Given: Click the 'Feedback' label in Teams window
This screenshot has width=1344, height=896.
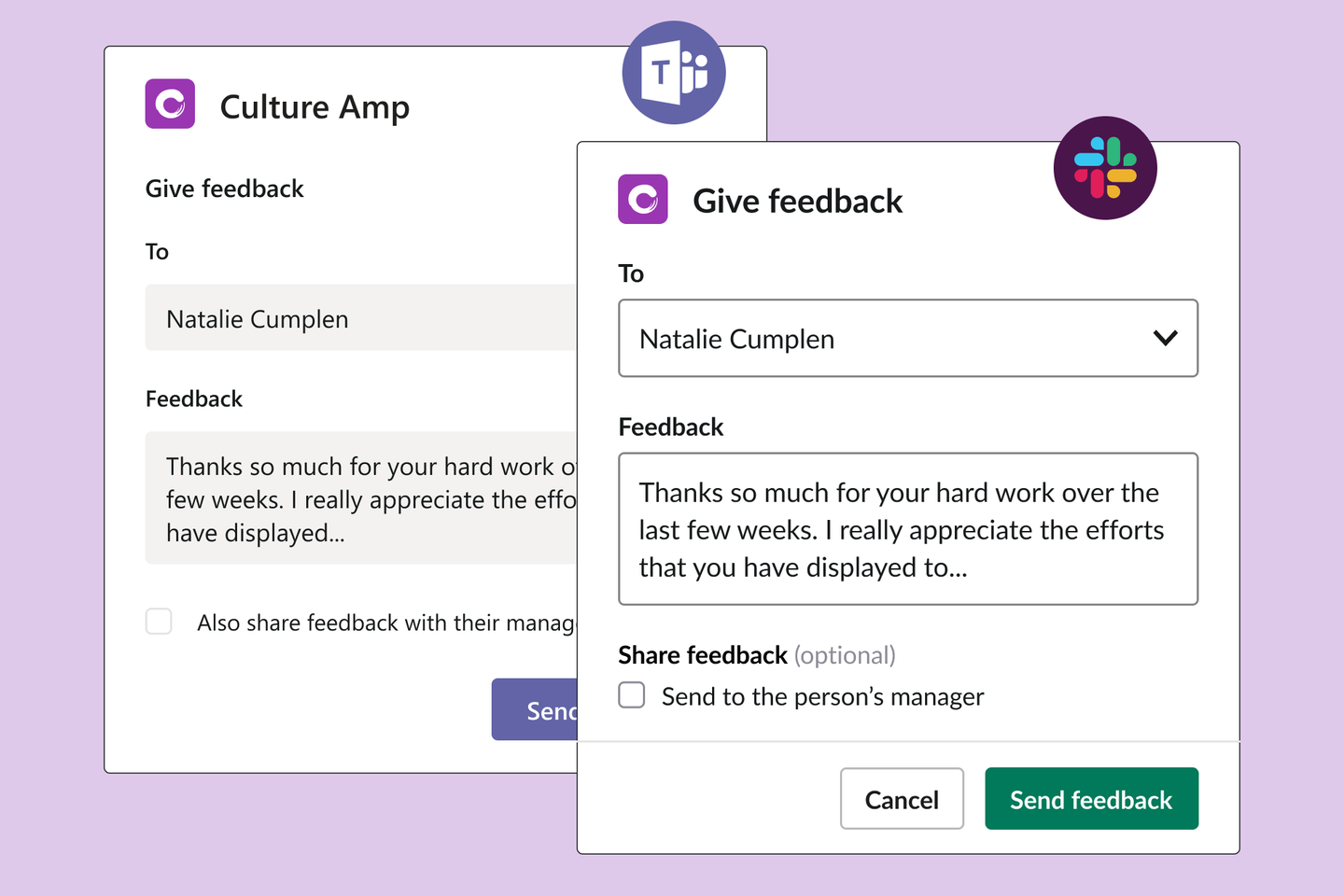Looking at the screenshot, I should [194, 399].
